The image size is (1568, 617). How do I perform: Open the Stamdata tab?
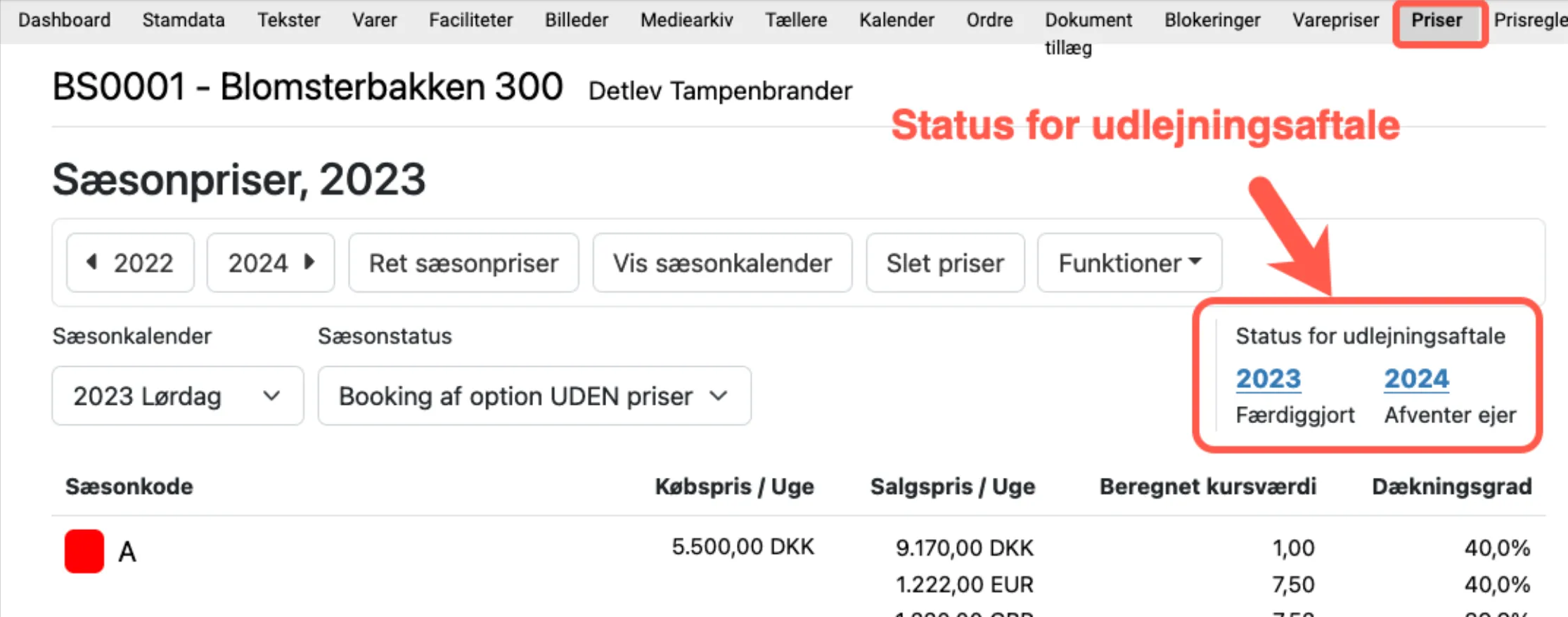(x=184, y=20)
